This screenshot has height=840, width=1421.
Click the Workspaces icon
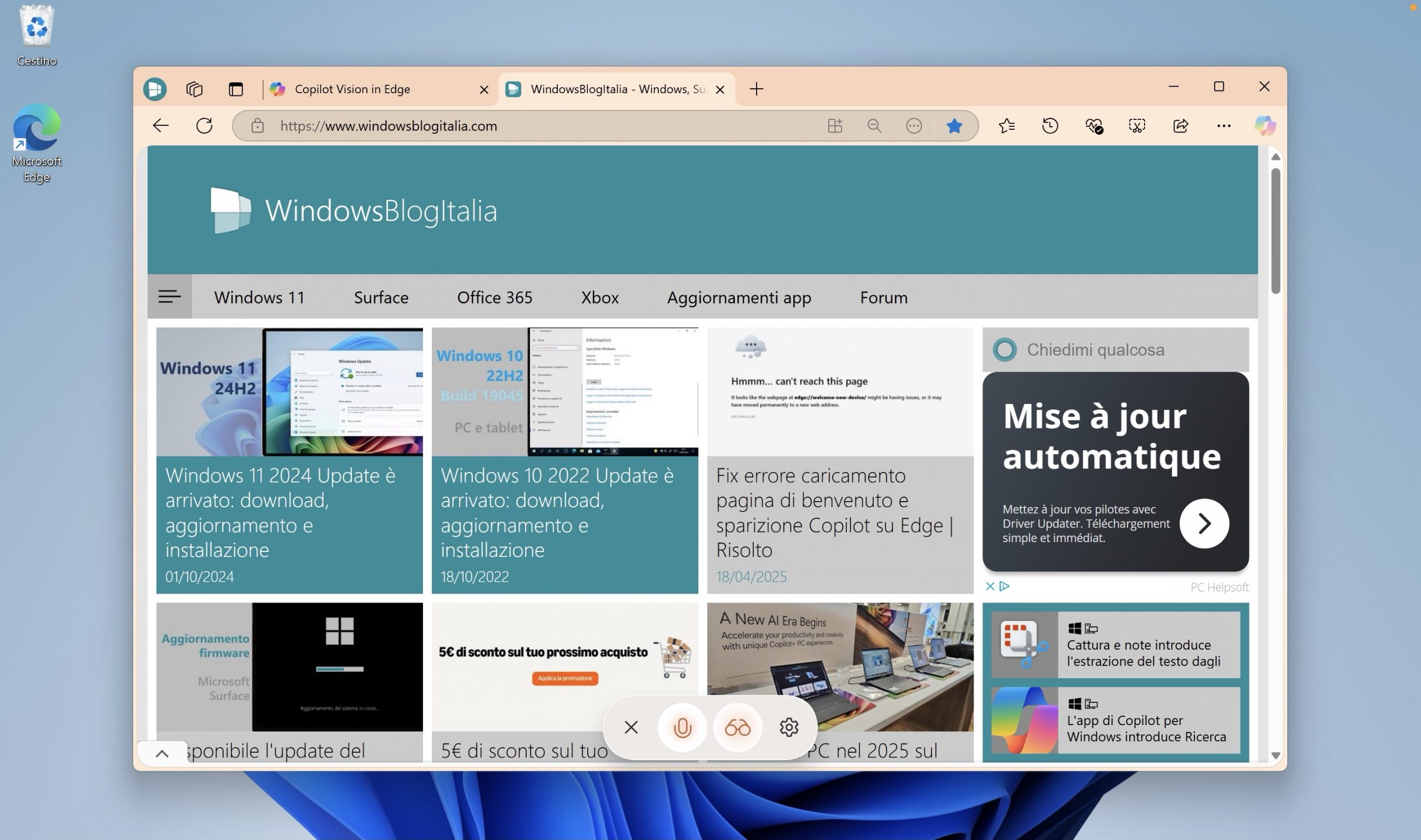[194, 89]
